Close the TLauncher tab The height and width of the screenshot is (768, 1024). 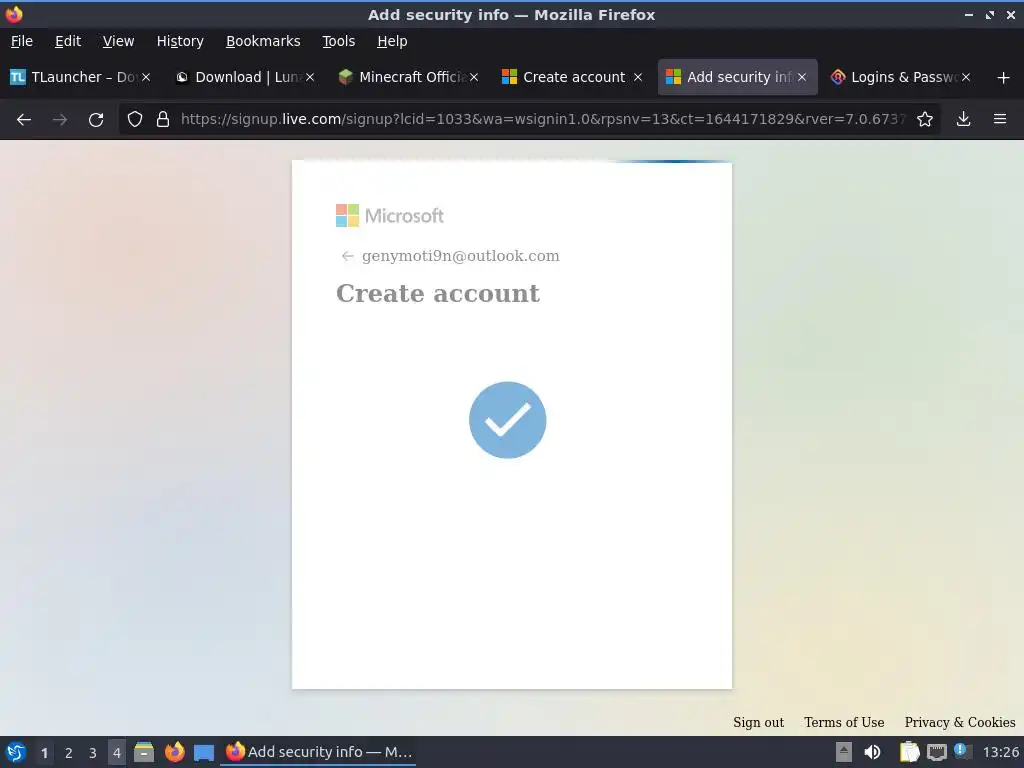(146, 77)
